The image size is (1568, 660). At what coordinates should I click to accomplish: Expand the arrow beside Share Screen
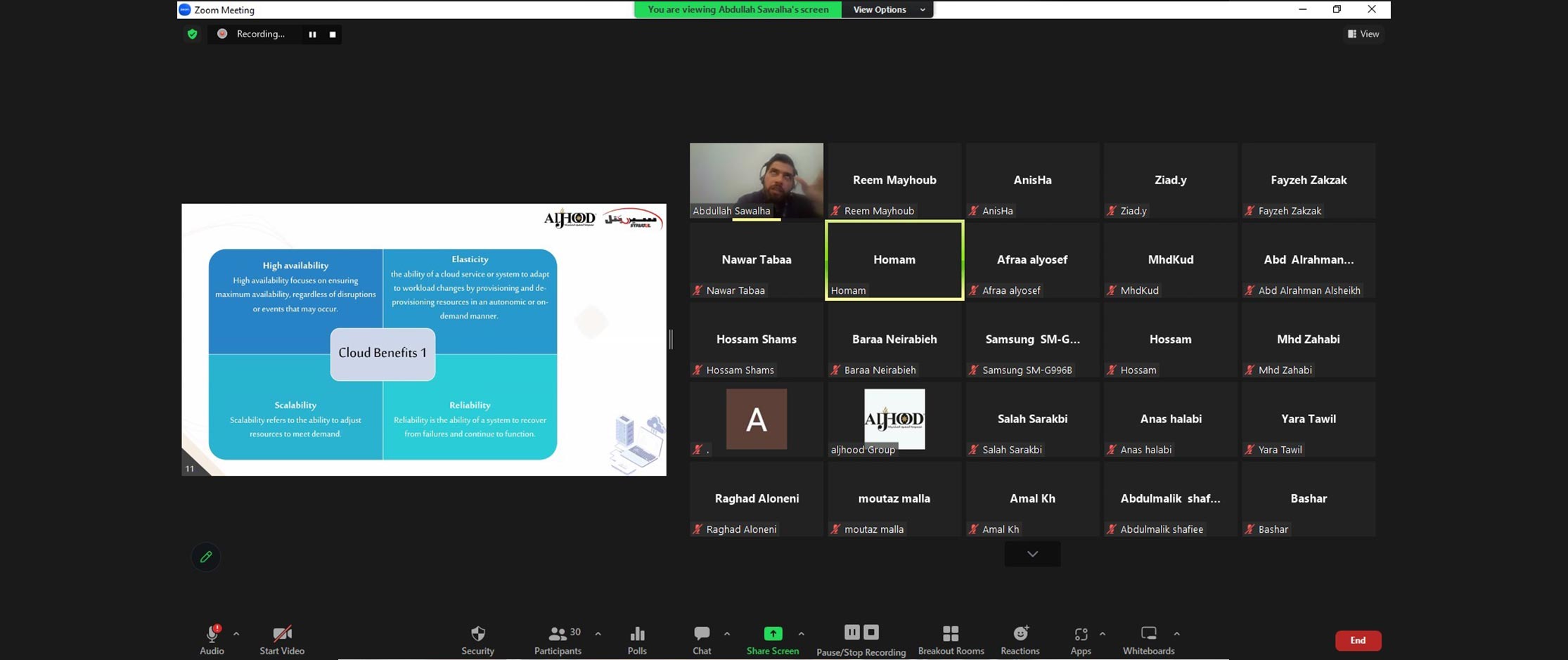tap(801, 634)
